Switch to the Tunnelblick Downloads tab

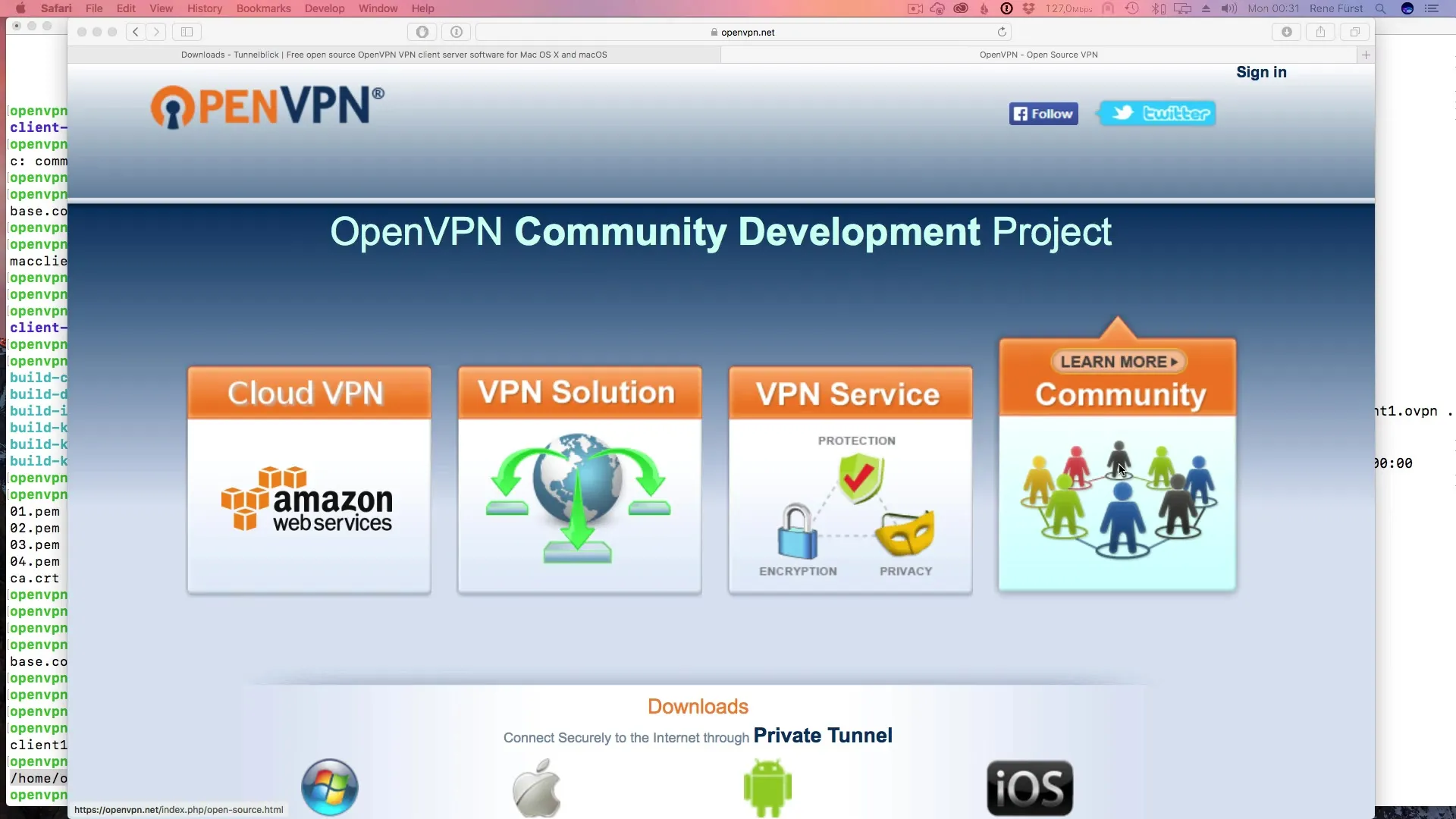[394, 55]
